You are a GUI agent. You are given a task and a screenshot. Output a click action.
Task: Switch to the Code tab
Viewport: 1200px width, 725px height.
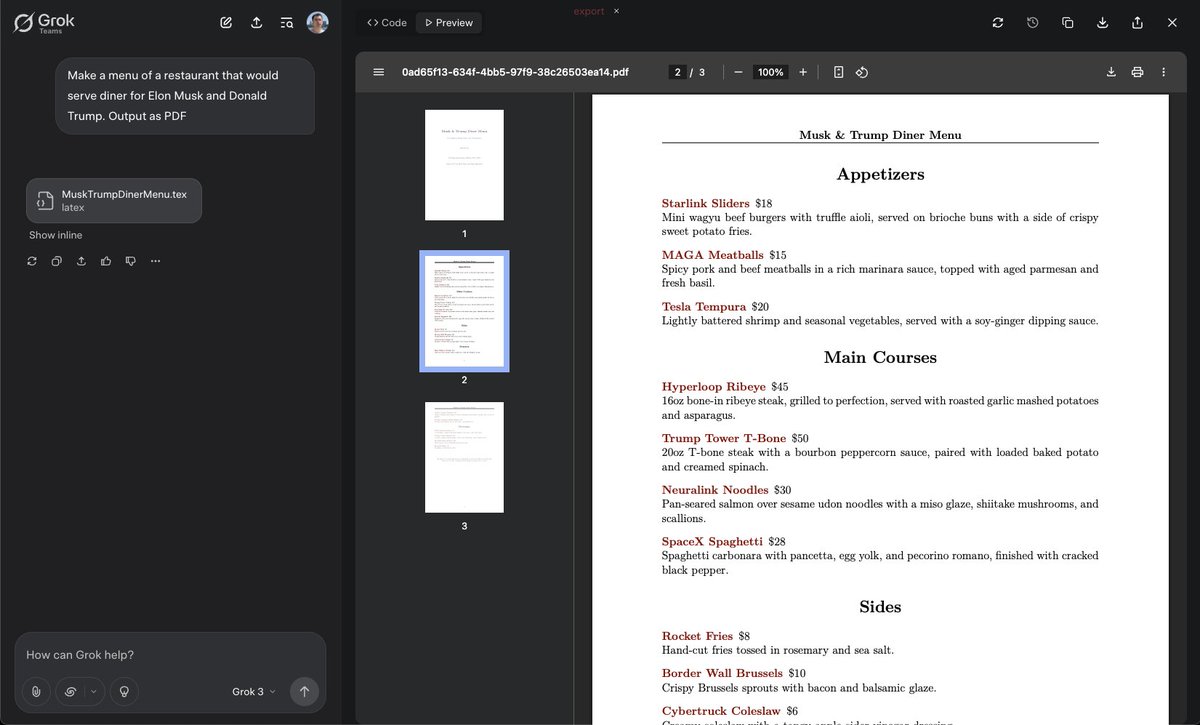click(385, 21)
